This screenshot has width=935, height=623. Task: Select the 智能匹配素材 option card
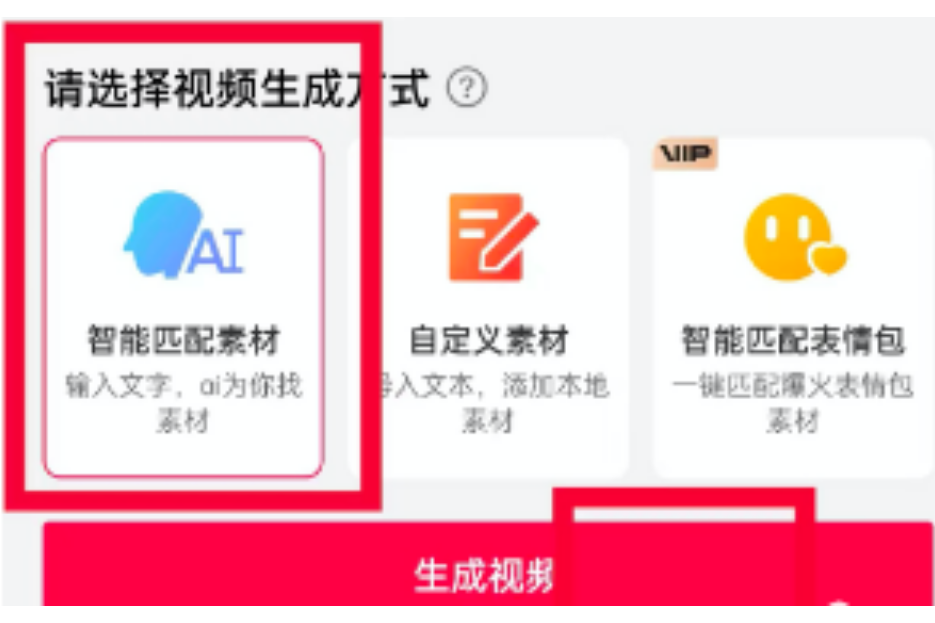tap(184, 308)
